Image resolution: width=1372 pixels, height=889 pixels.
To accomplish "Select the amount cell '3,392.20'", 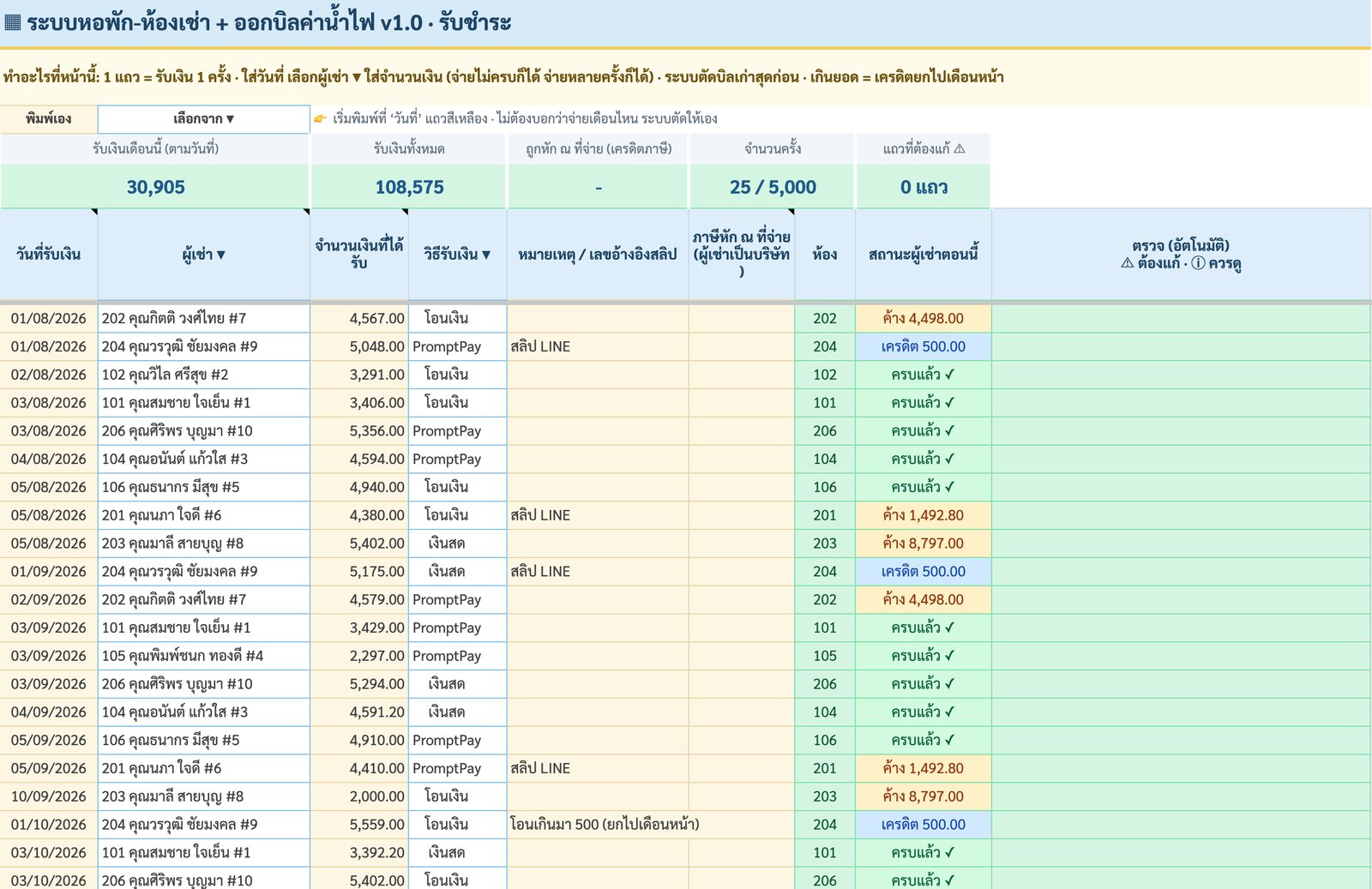I will click(359, 853).
